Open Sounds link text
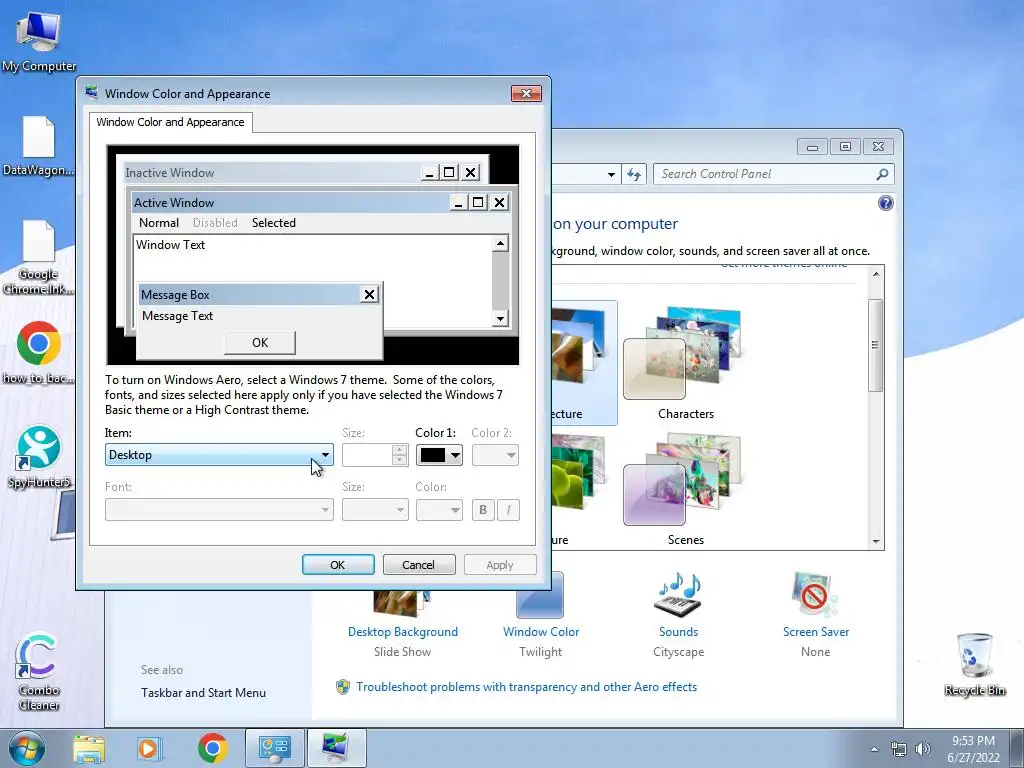The width and height of the screenshot is (1024, 768). point(679,632)
